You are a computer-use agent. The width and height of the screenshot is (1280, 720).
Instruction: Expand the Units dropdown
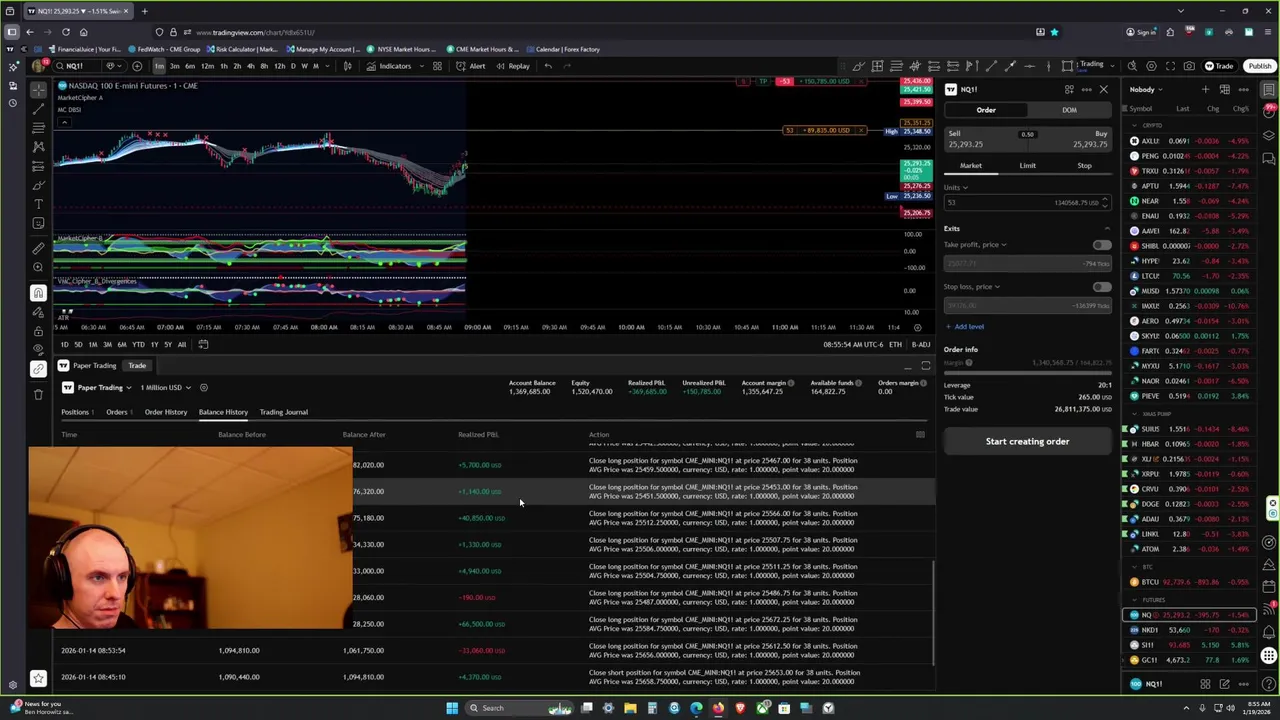(x=956, y=188)
